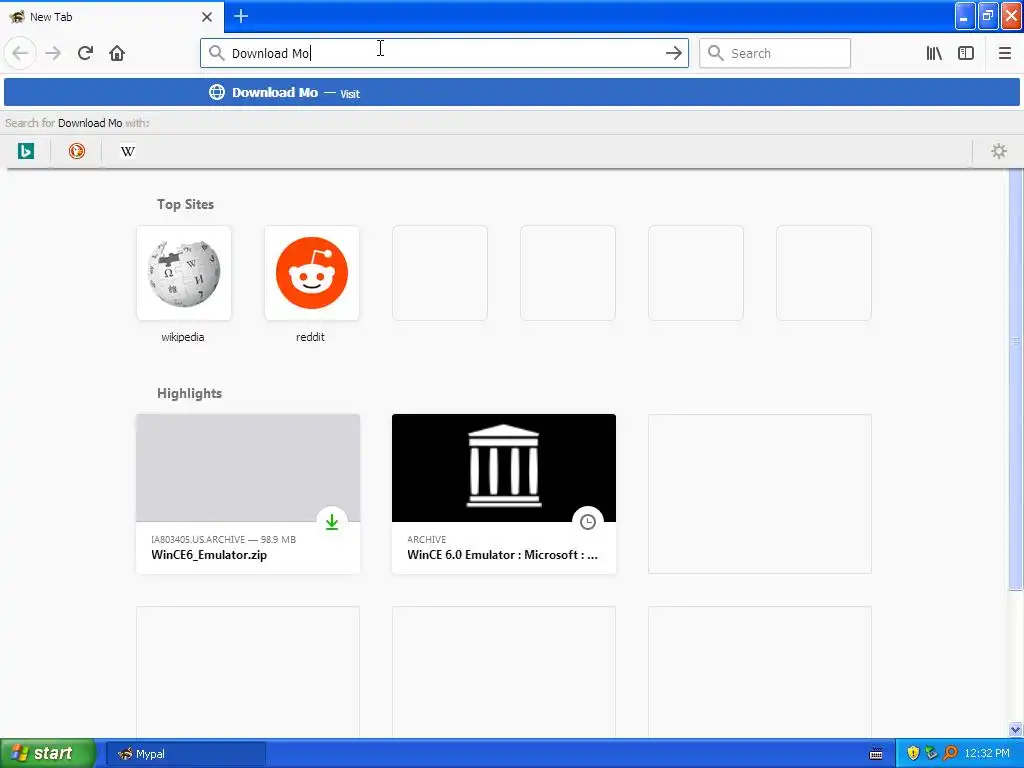Viewport: 1024px width, 768px height.
Task: Open the home page via house icon
Action: (117, 53)
